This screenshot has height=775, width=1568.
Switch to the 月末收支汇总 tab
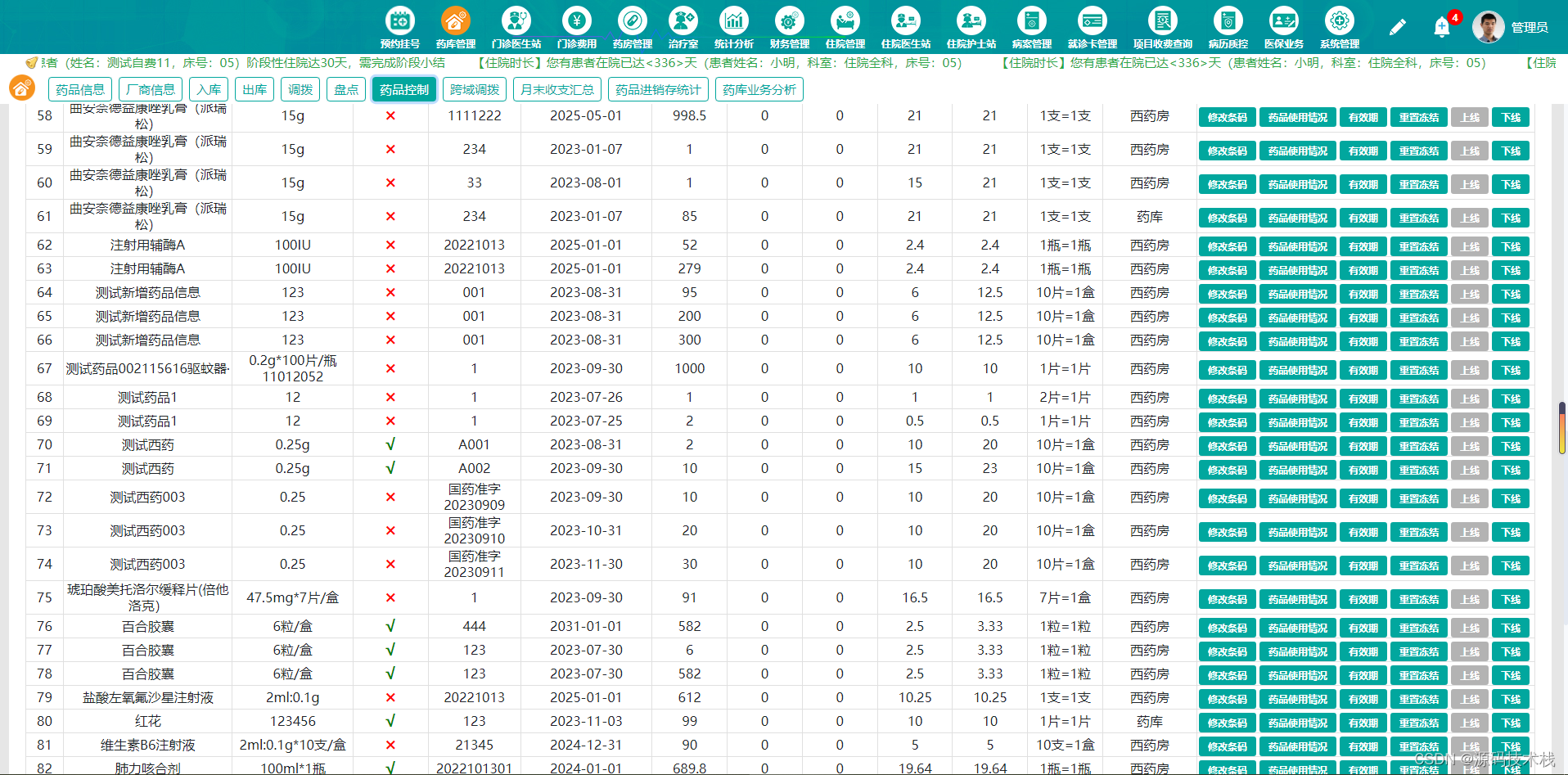(x=557, y=89)
